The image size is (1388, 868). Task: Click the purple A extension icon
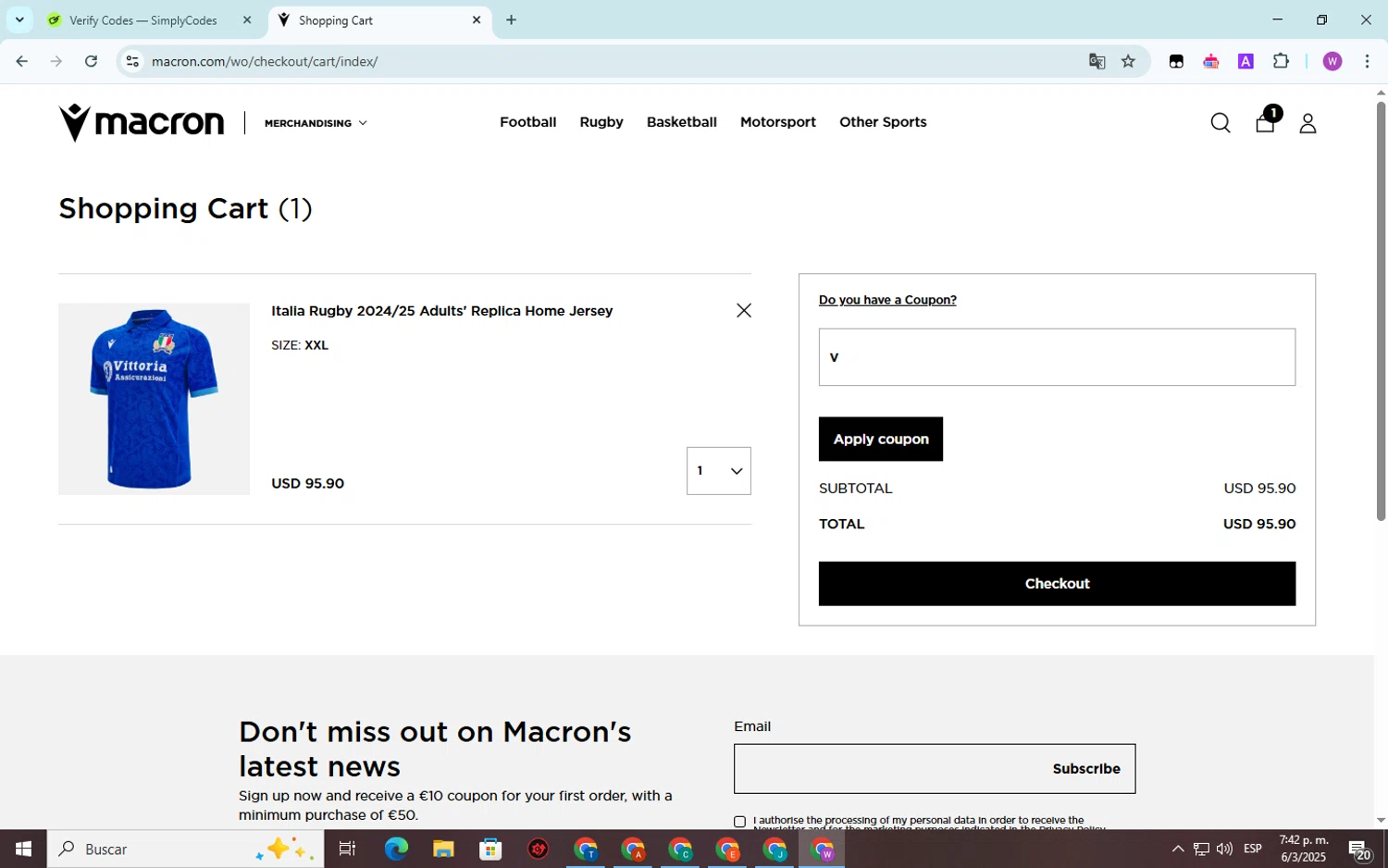click(1245, 61)
